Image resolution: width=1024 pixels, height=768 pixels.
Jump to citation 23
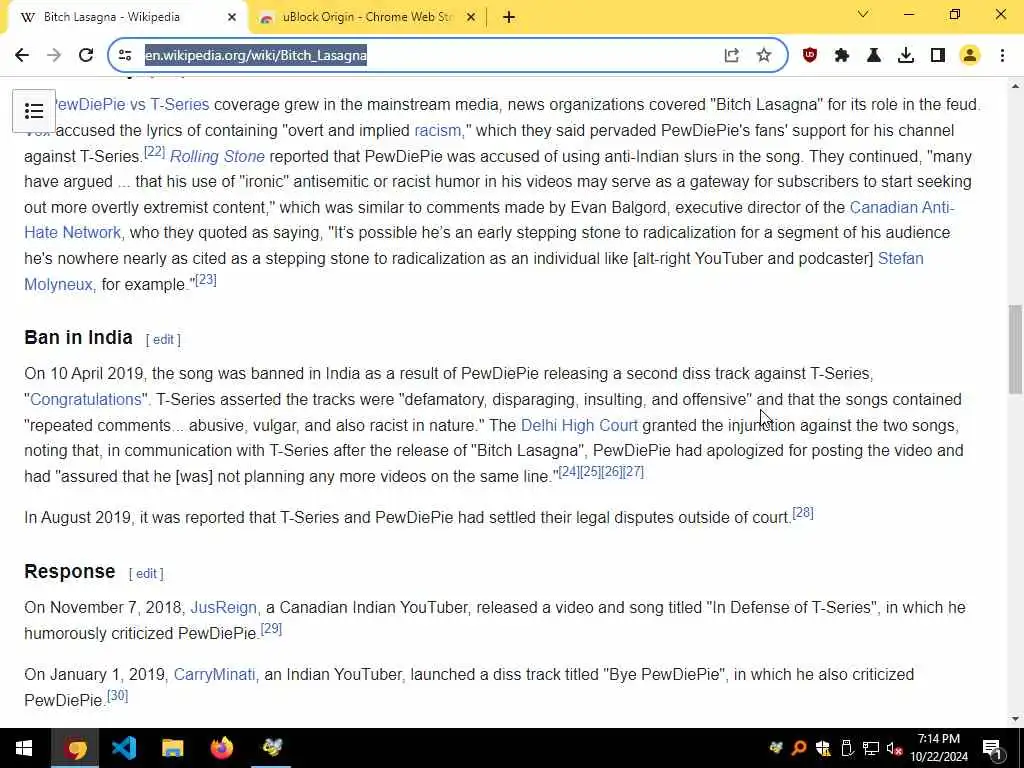206,280
